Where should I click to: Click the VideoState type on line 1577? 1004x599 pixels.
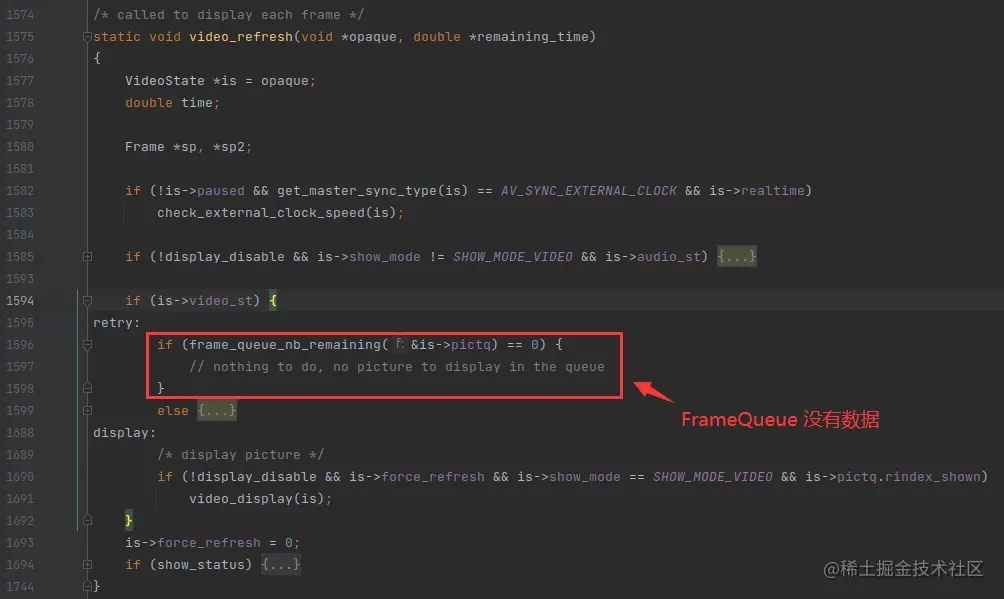[x=165, y=81]
